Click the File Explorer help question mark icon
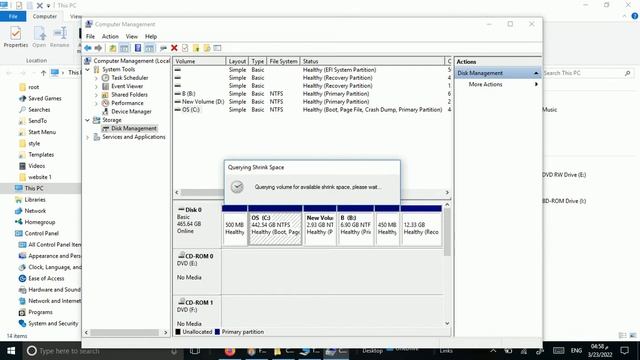 pos(635,16)
